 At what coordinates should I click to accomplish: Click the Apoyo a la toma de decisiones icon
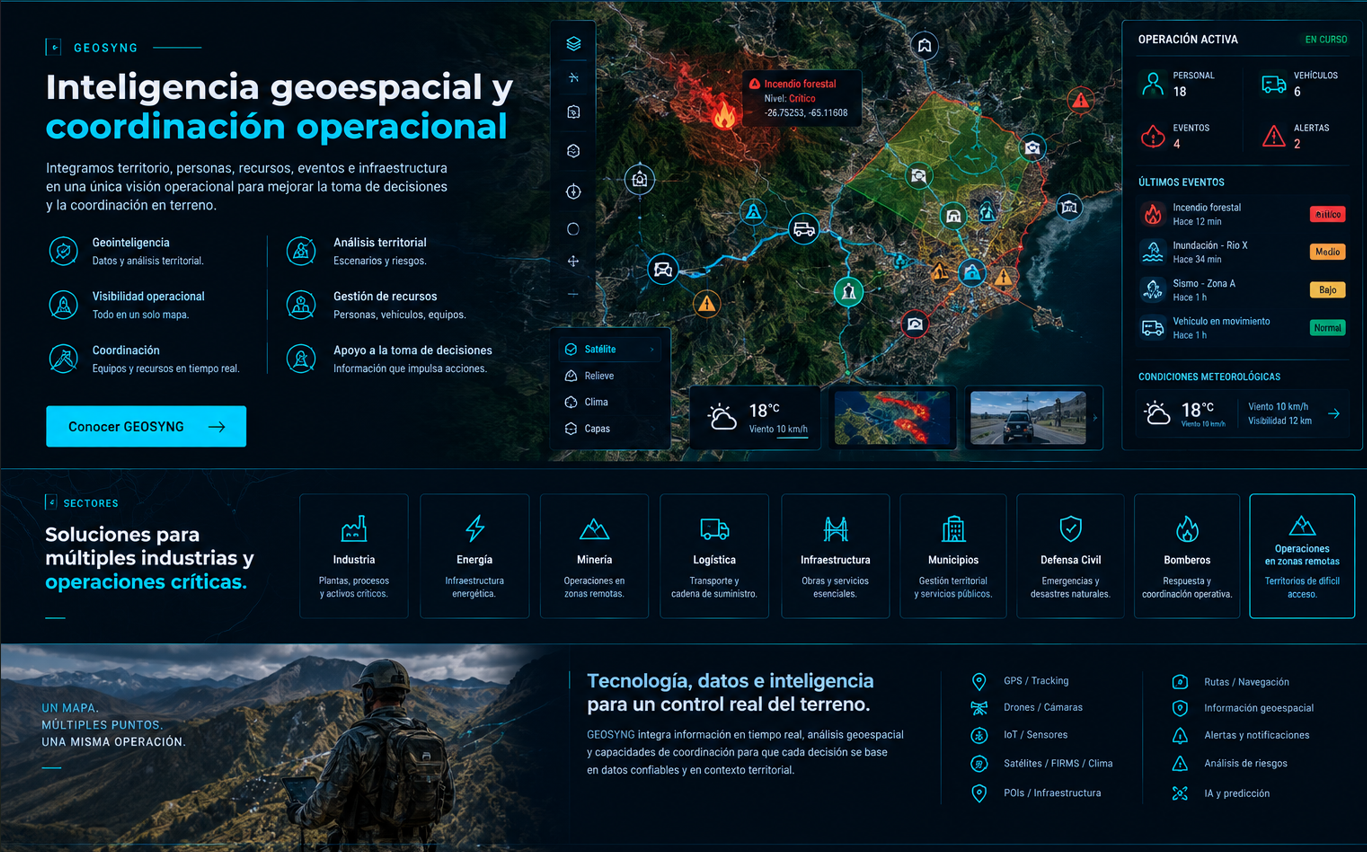coord(301,358)
